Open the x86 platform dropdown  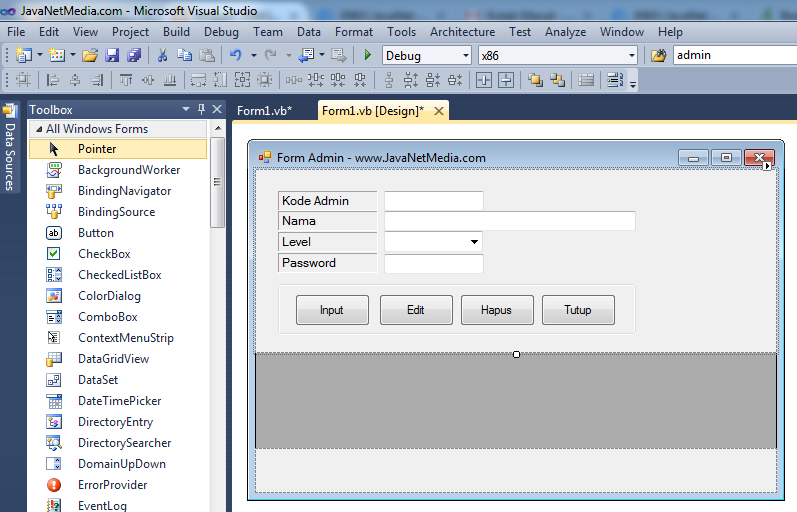631,55
